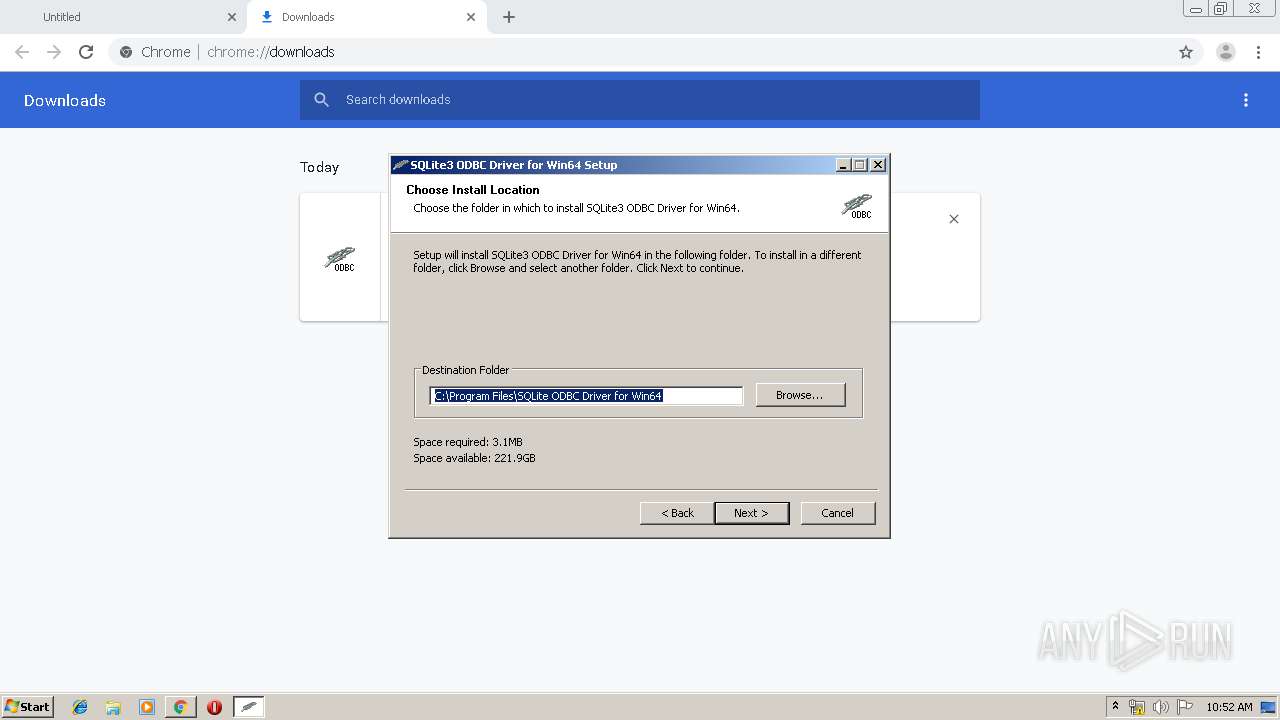Open Windows Media Player from taskbar
The width and height of the screenshot is (1280, 720).
pos(147,707)
